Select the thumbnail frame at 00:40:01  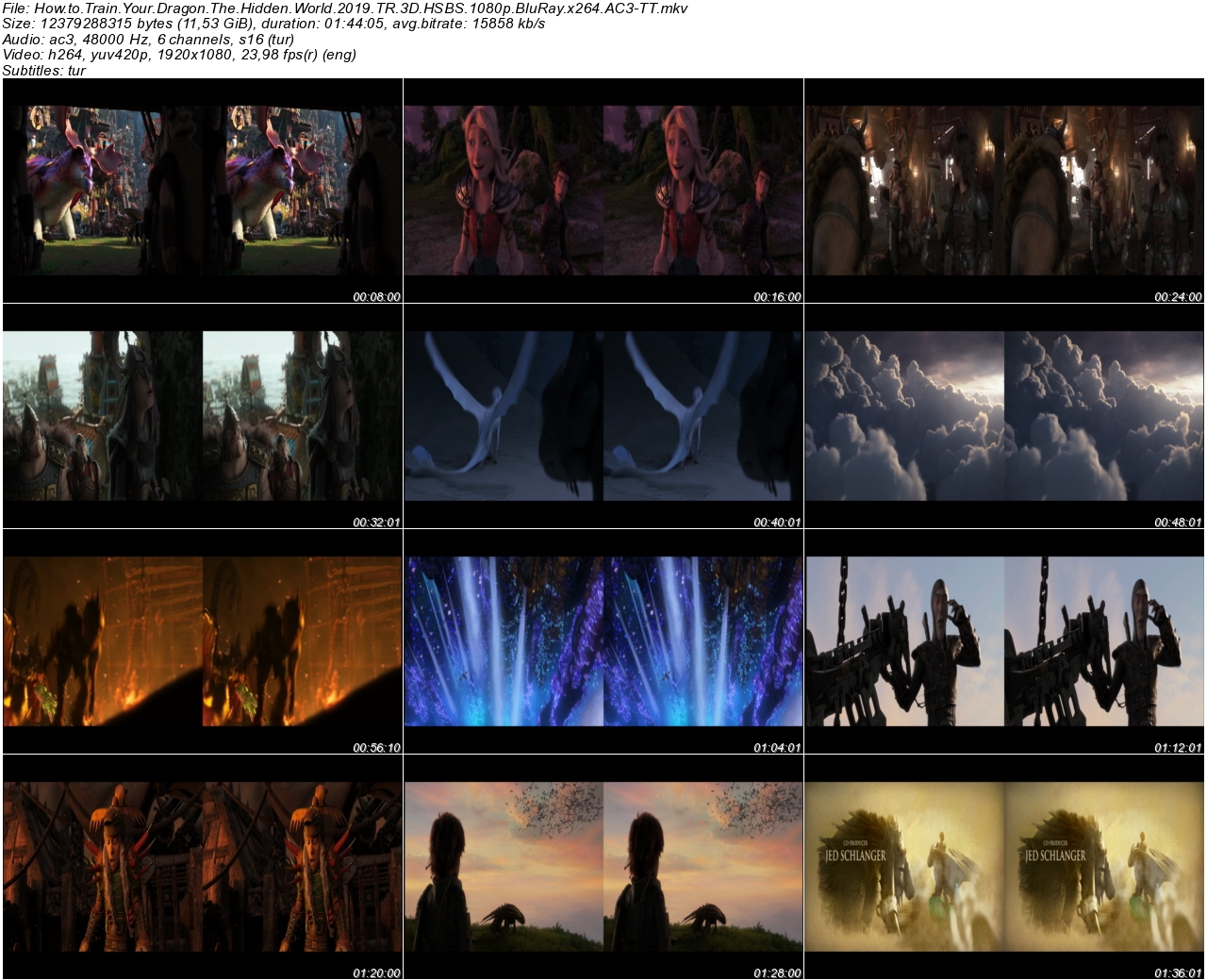coord(603,416)
